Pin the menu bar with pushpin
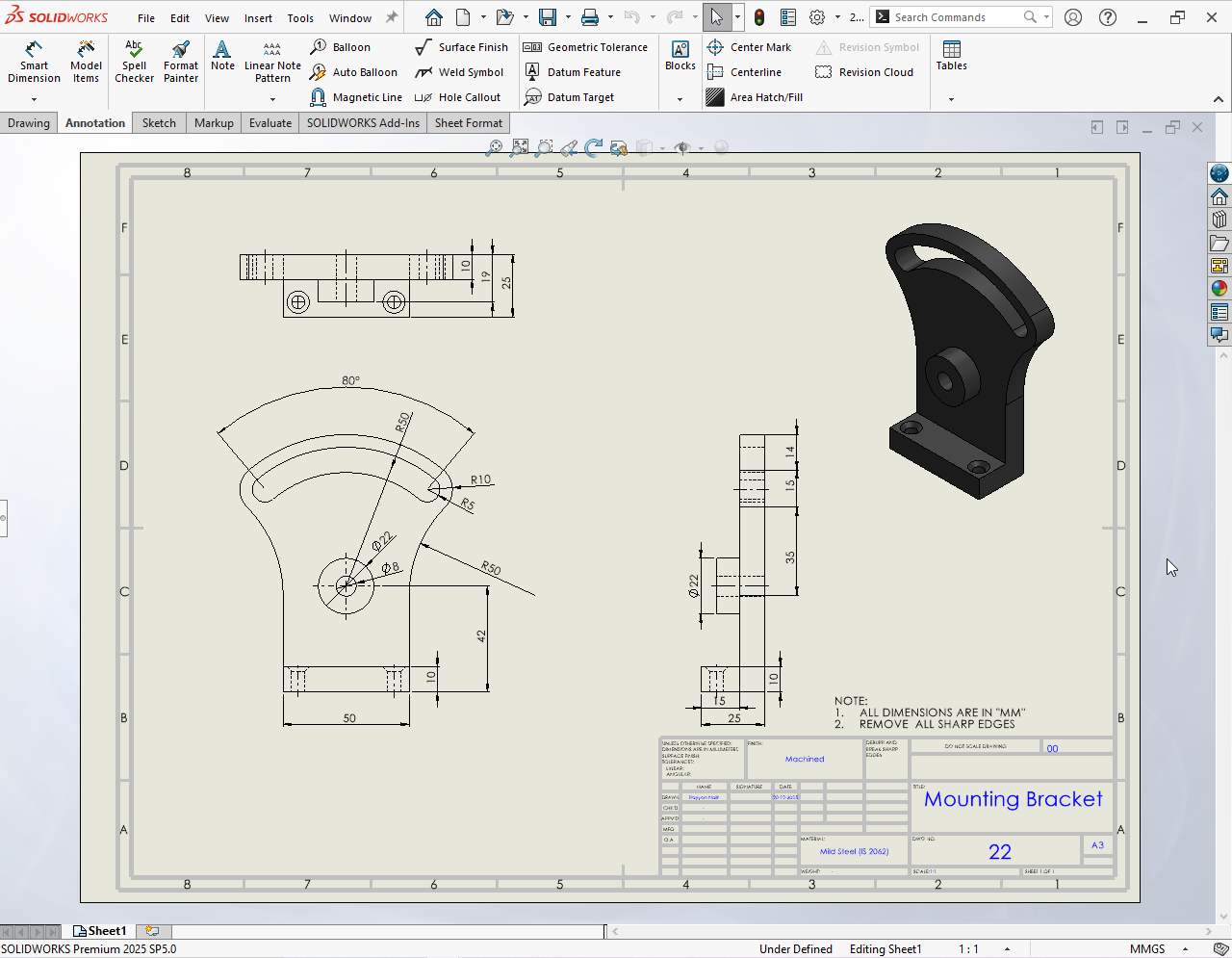1232x958 pixels. point(392,17)
